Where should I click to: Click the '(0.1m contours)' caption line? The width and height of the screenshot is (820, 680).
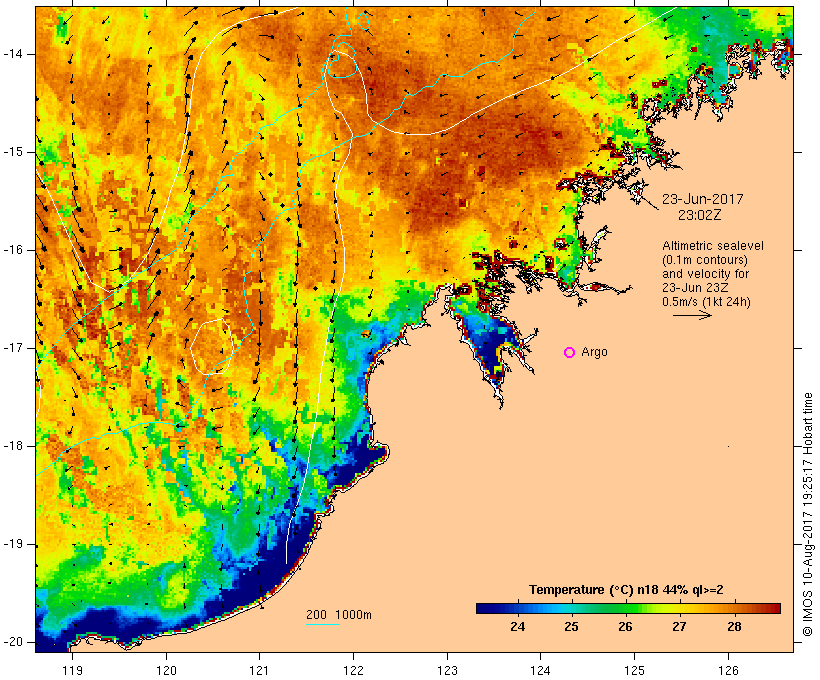[705, 259]
